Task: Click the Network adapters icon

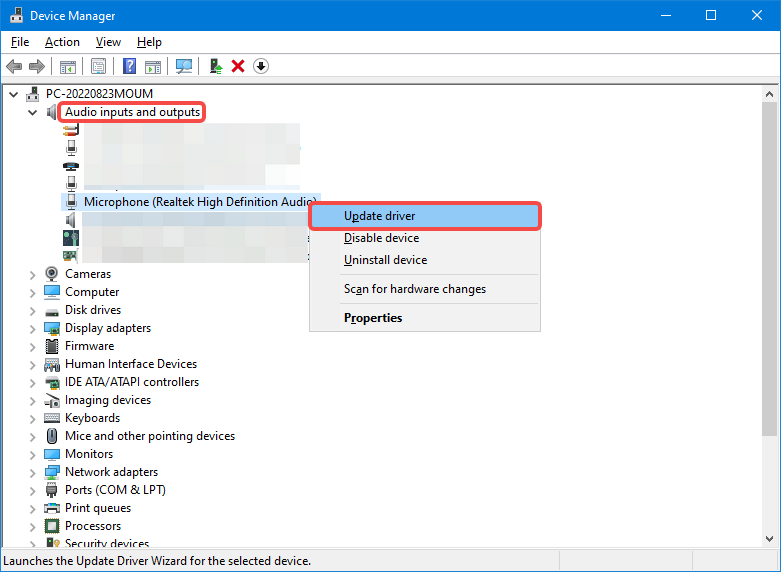Action: pyautogui.click(x=52, y=472)
